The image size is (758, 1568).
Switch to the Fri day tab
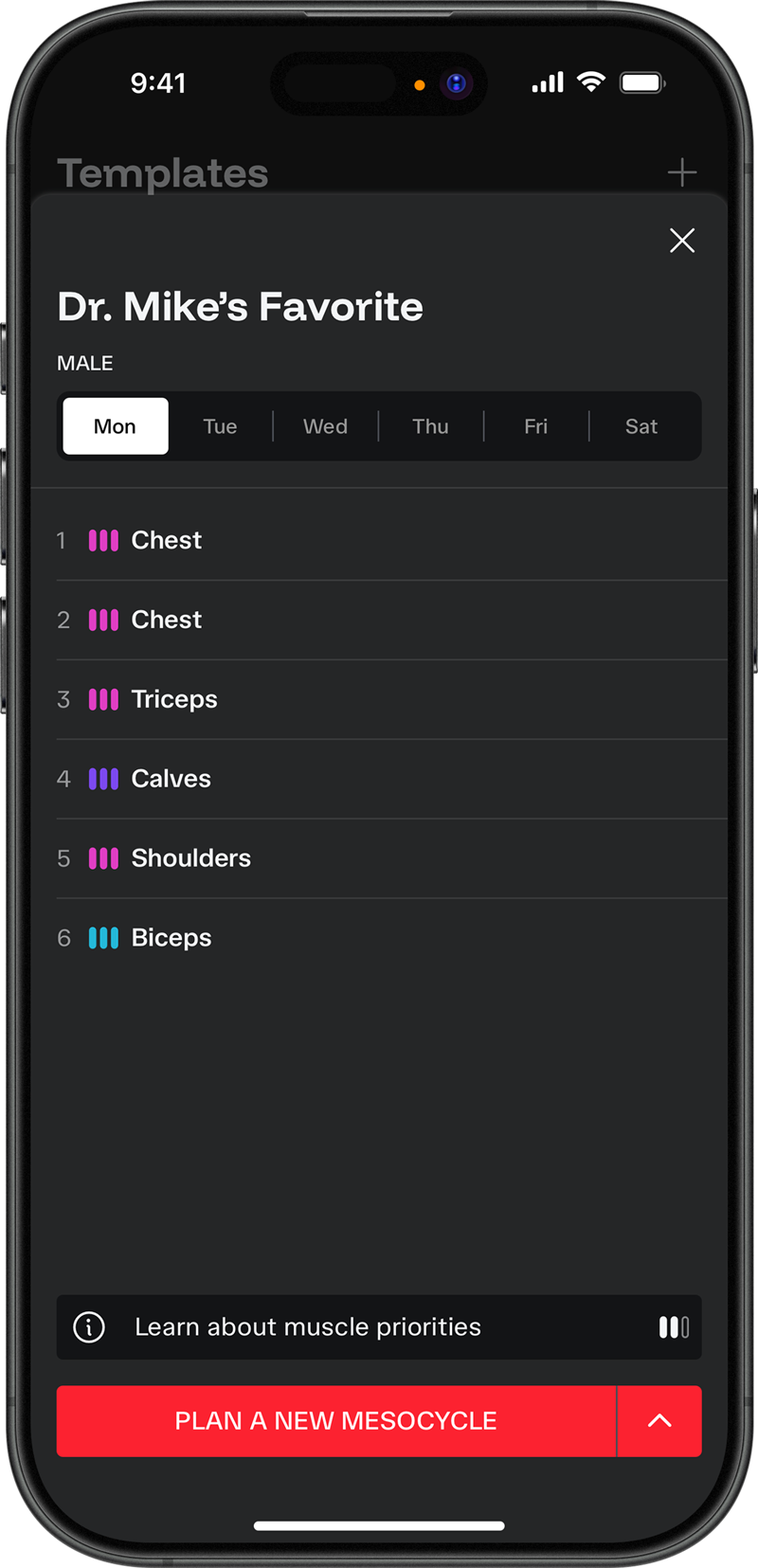pyautogui.click(x=535, y=426)
